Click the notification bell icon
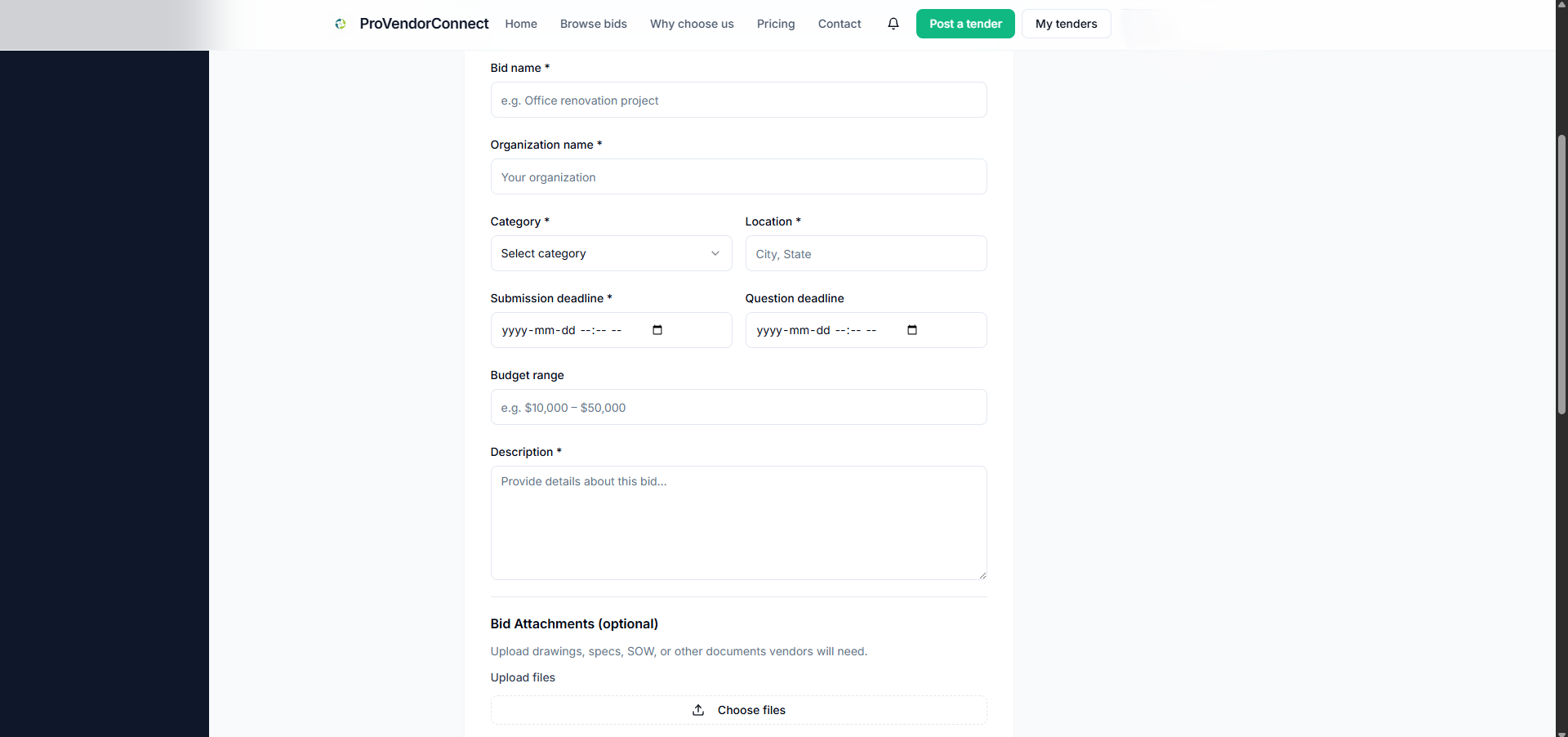Image resolution: width=1568 pixels, height=737 pixels. click(893, 24)
